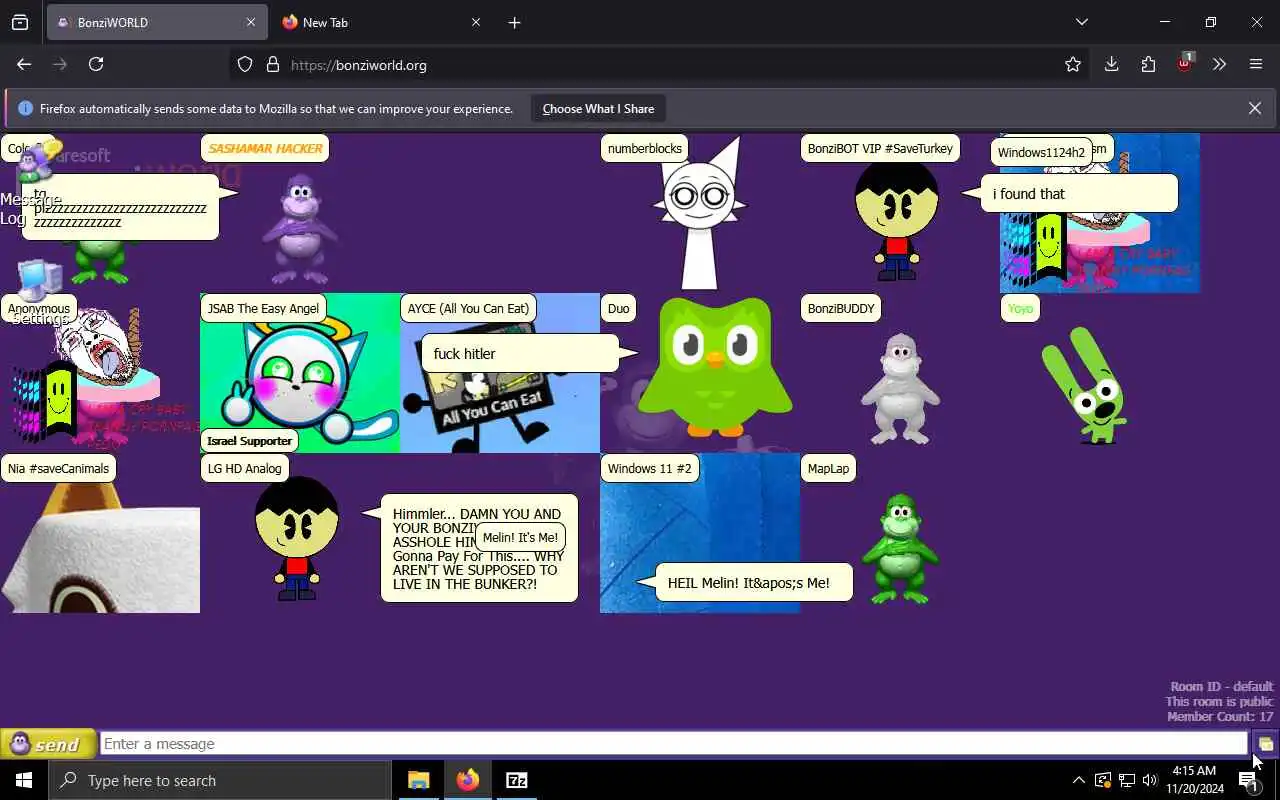
Task: Click BonziBOT VIP black-haired character
Action: pos(897,222)
